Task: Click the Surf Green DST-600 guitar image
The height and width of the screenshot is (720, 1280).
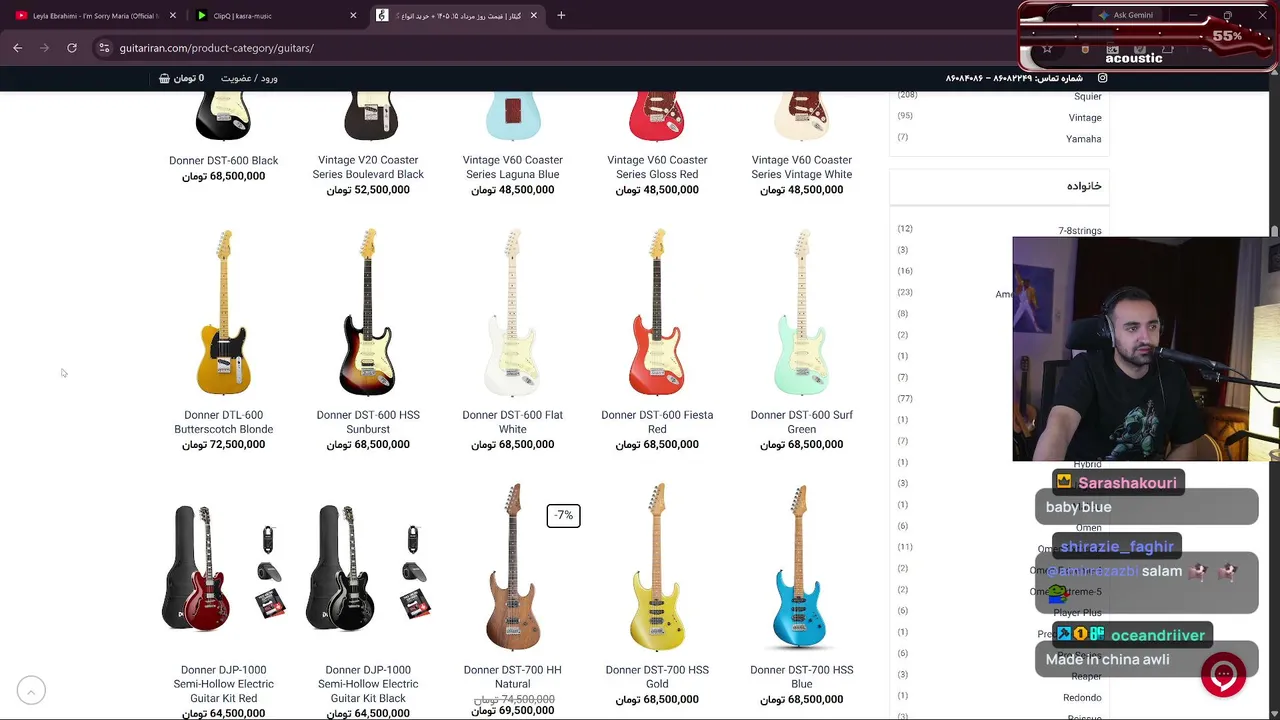Action: 802,313
